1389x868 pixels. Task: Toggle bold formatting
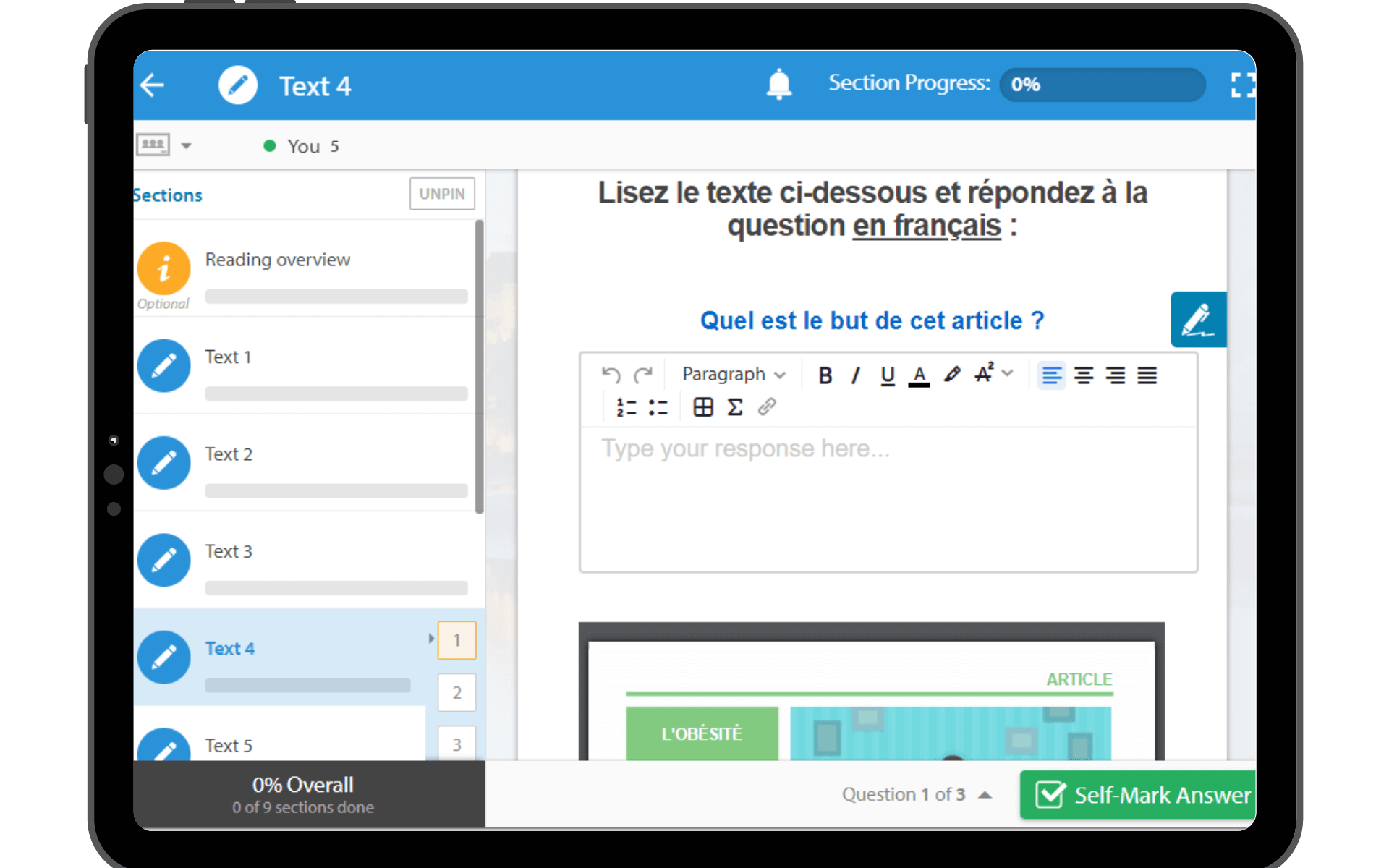click(x=825, y=375)
